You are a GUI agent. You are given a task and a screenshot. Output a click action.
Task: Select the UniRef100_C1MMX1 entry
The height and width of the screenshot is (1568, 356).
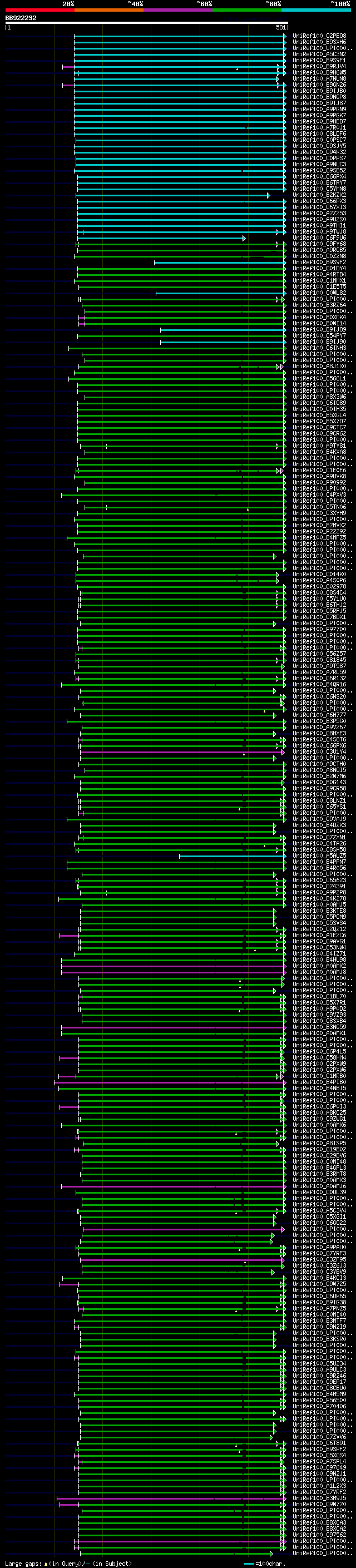coord(319,280)
